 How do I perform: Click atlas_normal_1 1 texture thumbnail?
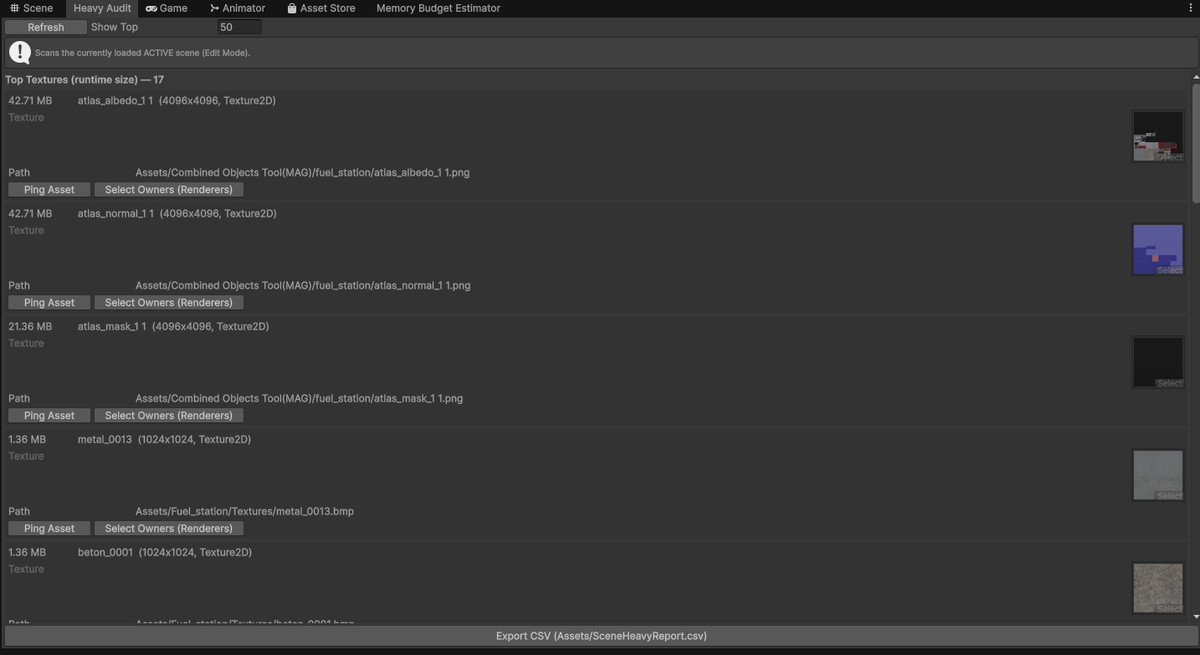tap(1158, 249)
